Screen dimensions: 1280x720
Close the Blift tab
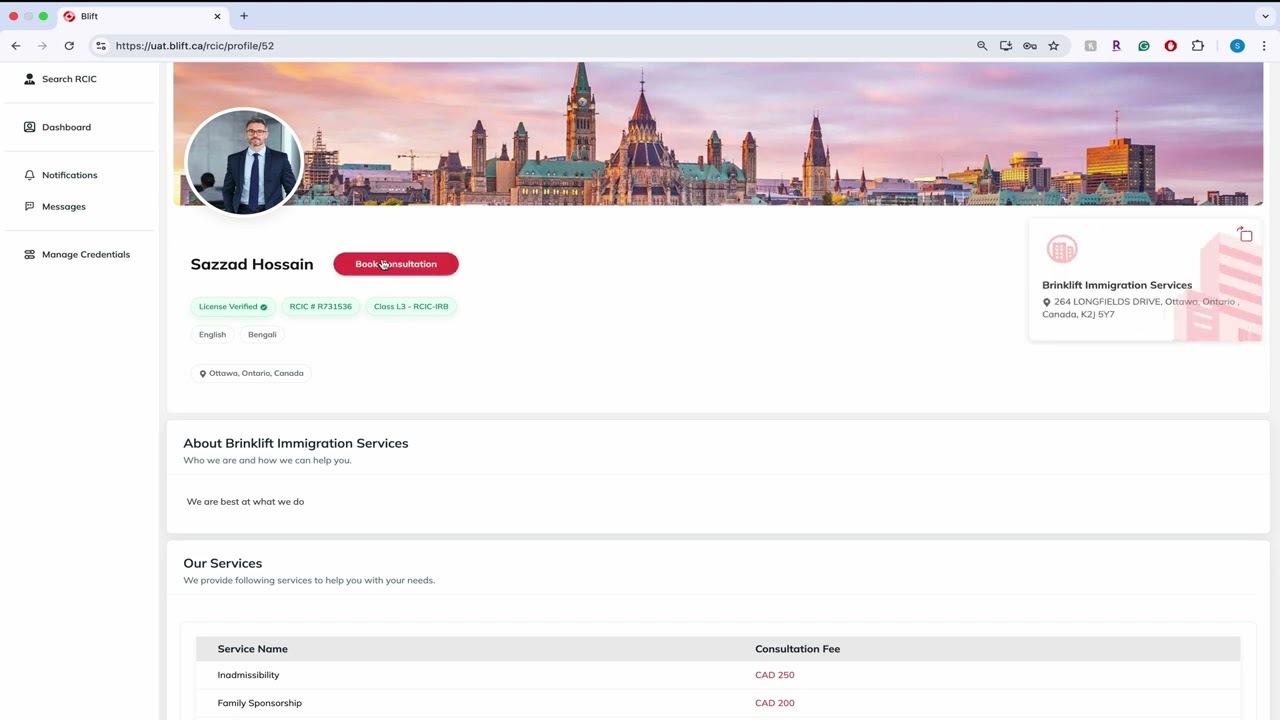pos(217,16)
